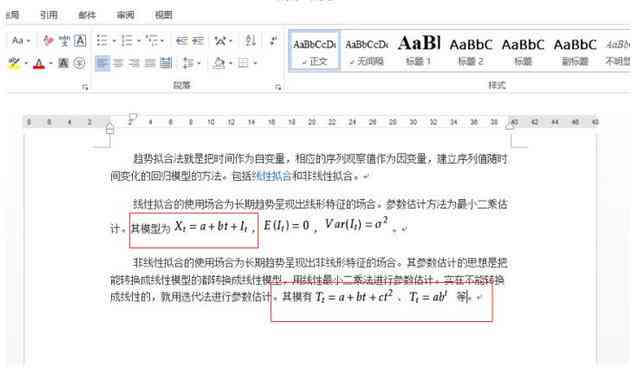The width and height of the screenshot is (640, 369).
Task: Open the multilevel list dropdown arrow
Action: tap(162, 41)
